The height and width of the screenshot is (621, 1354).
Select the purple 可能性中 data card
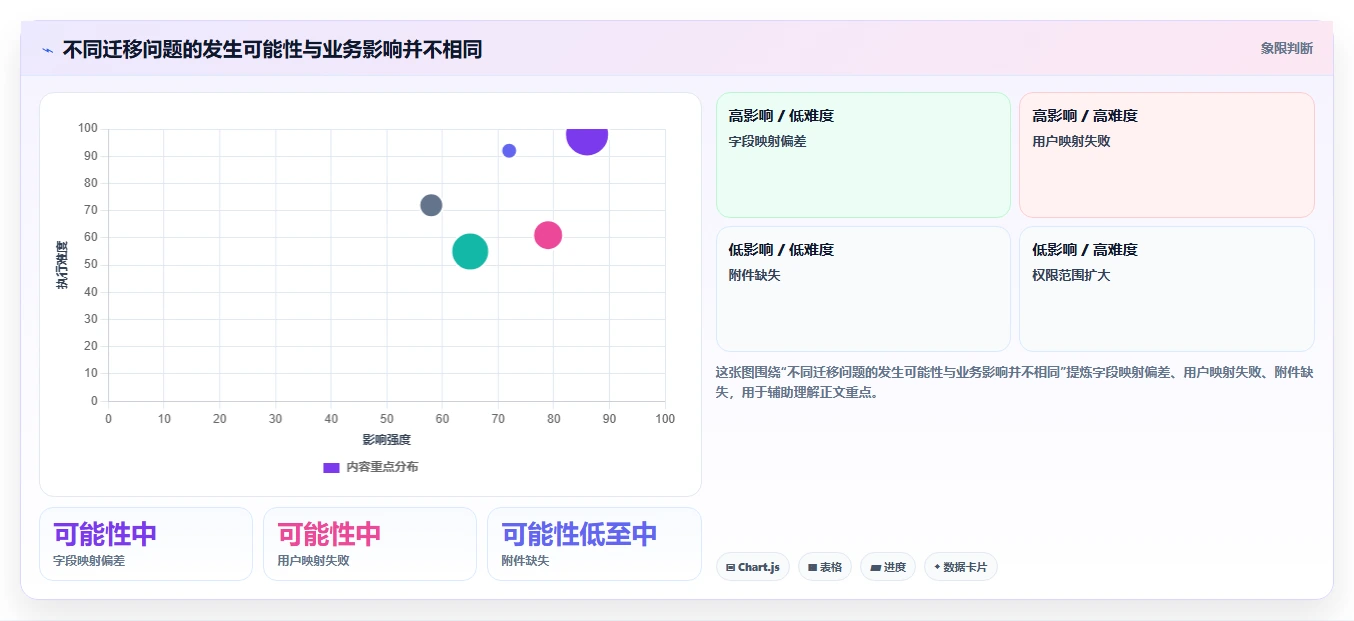tap(146, 544)
